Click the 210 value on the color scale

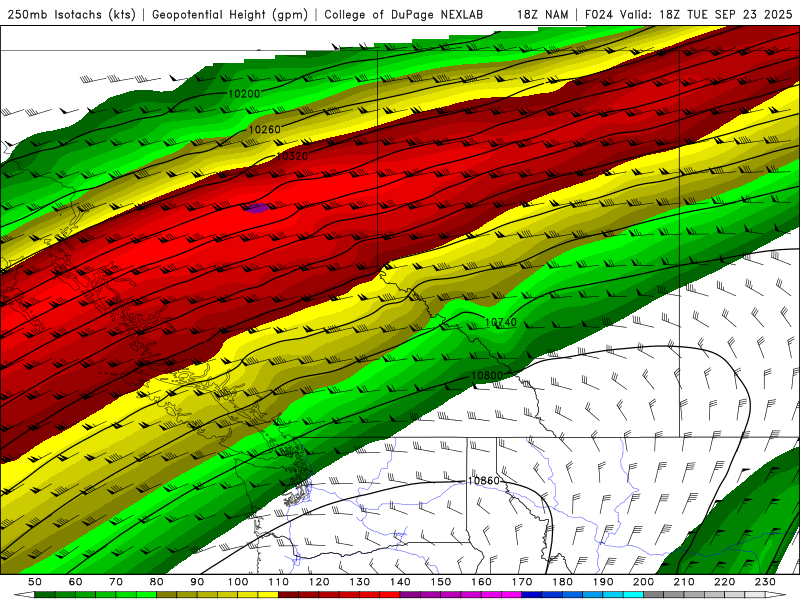[x=684, y=582]
